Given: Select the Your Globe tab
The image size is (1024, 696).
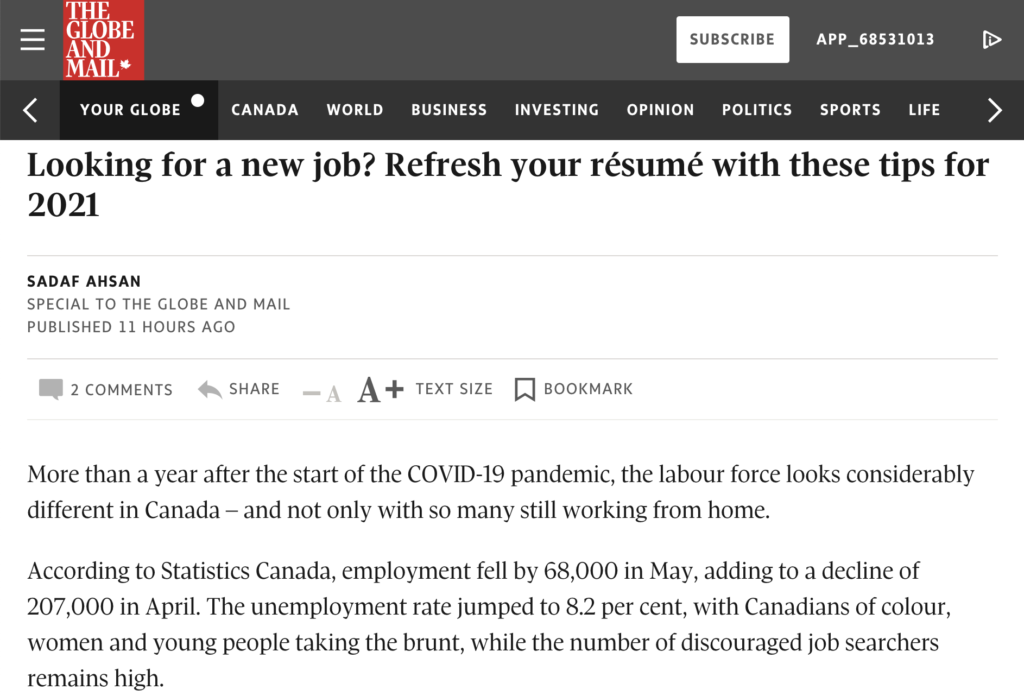Looking at the screenshot, I should [x=131, y=110].
